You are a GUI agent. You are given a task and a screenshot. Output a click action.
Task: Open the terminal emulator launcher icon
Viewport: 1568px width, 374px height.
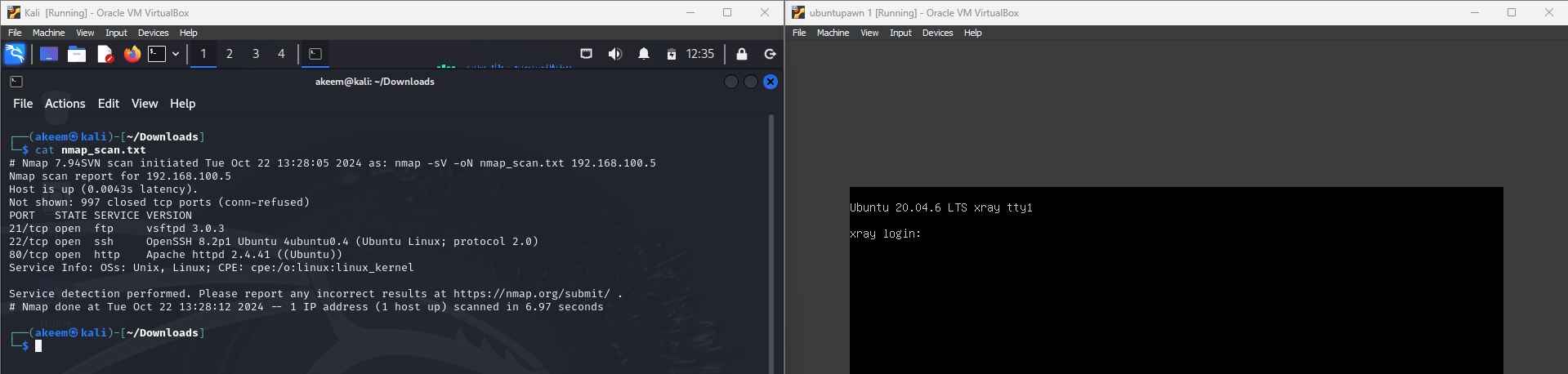click(x=157, y=54)
